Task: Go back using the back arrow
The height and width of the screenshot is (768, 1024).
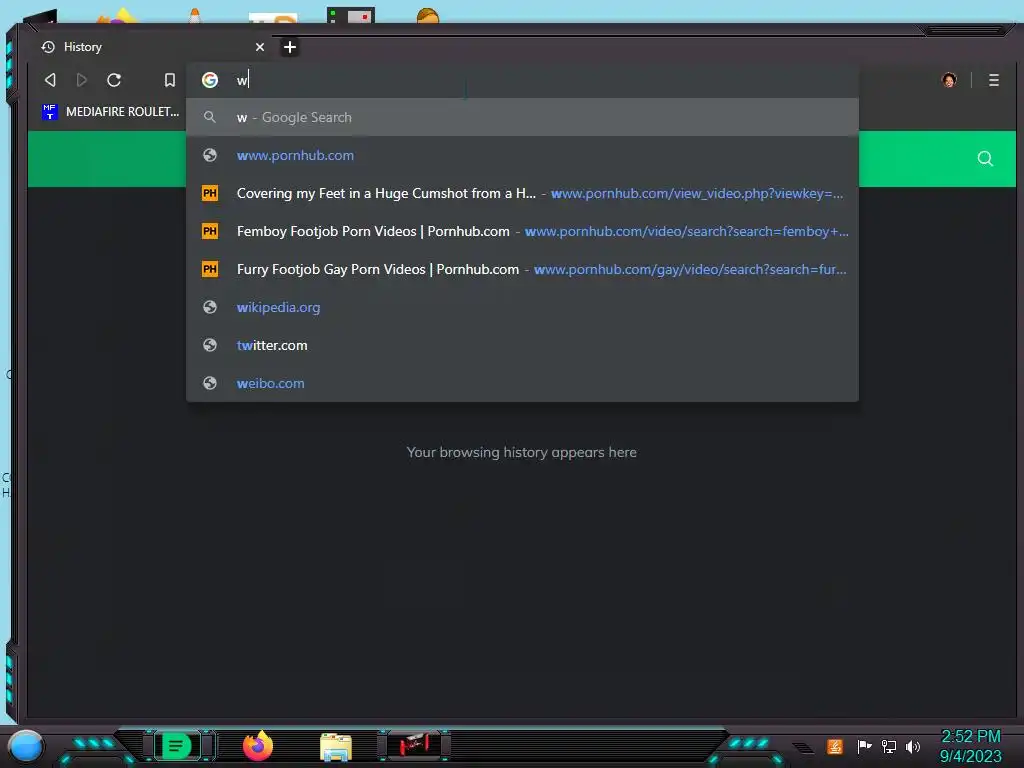Action: click(50, 80)
